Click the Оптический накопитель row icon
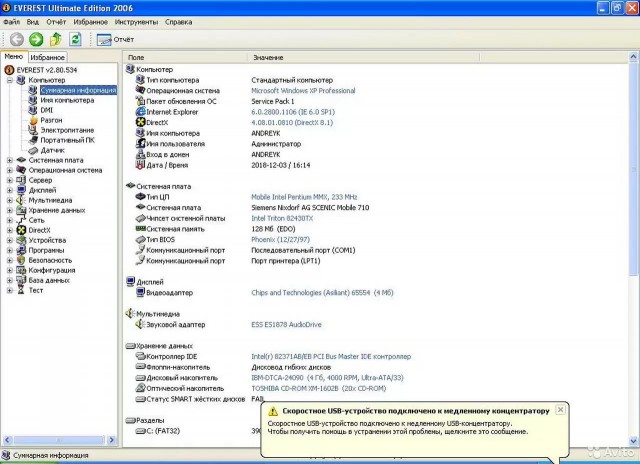 140,388
